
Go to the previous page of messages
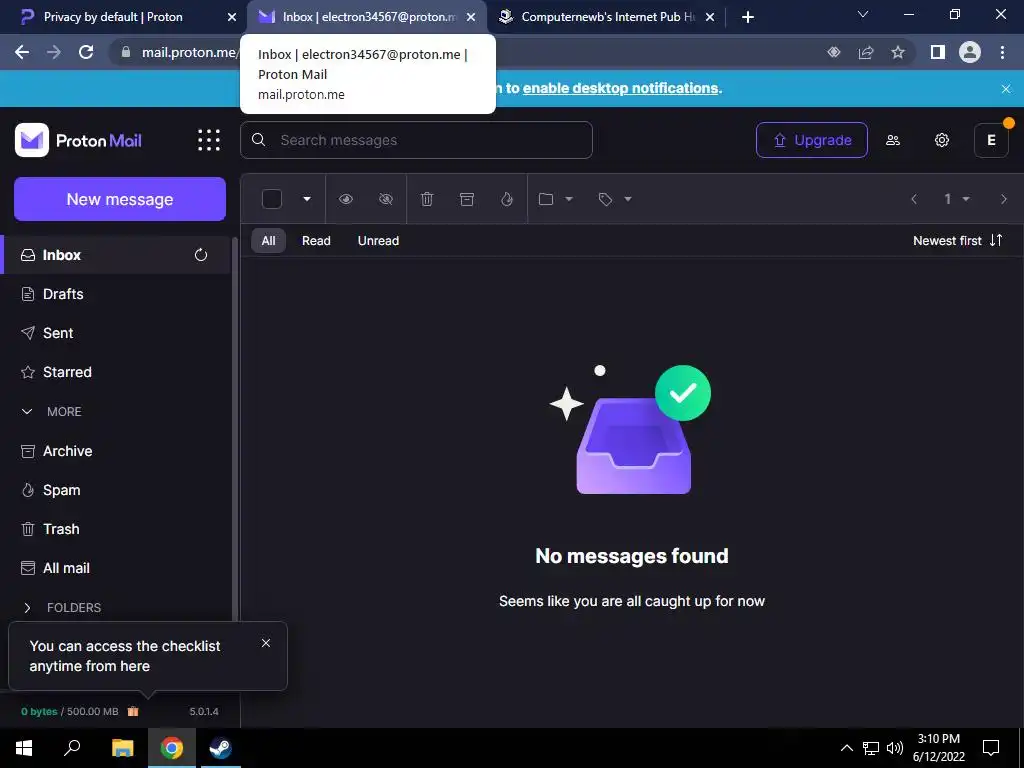pyautogui.click(x=914, y=199)
